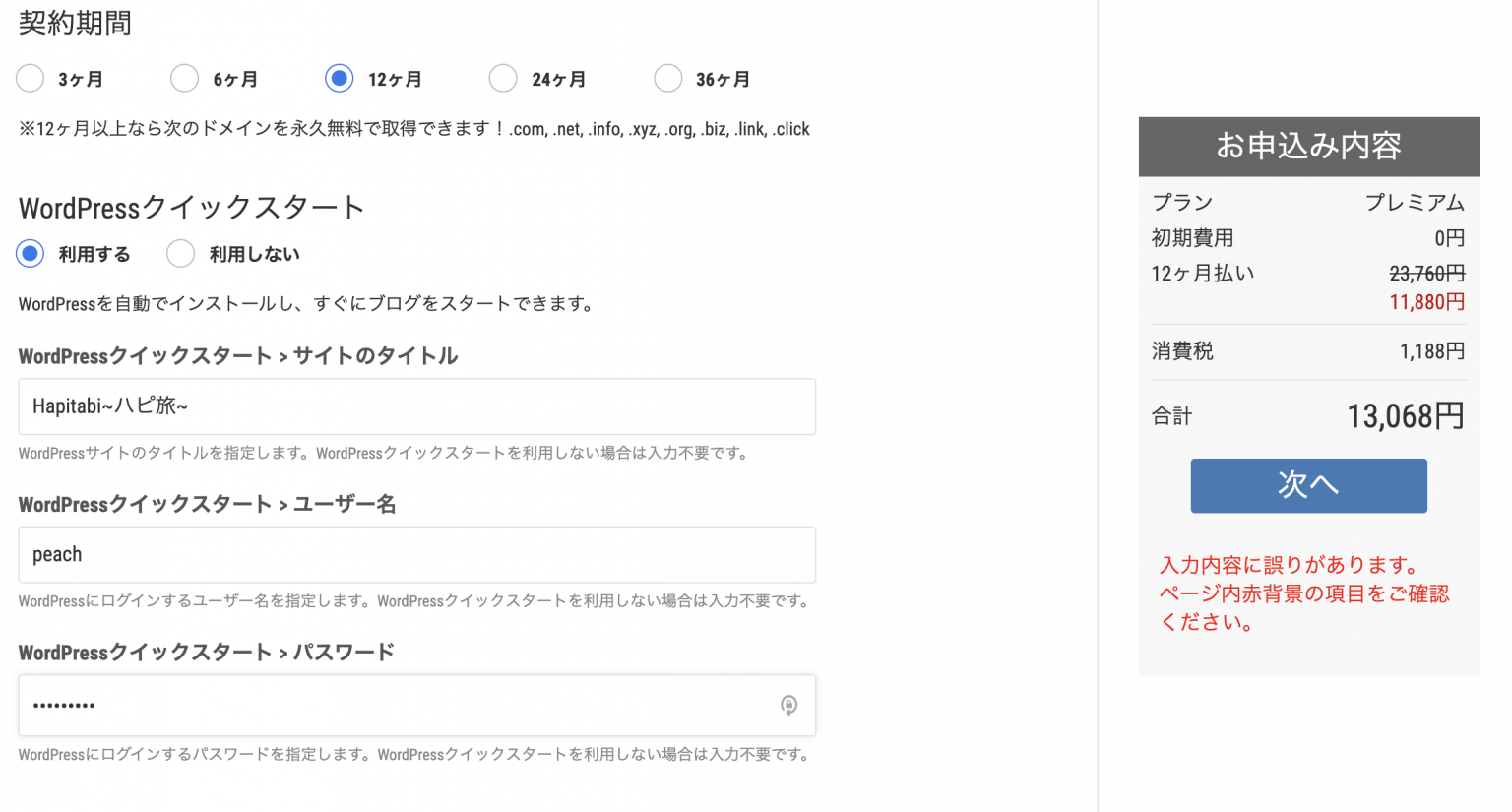Focus the username field showing peach
The image size is (1512, 812).
click(x=416, y=555)
